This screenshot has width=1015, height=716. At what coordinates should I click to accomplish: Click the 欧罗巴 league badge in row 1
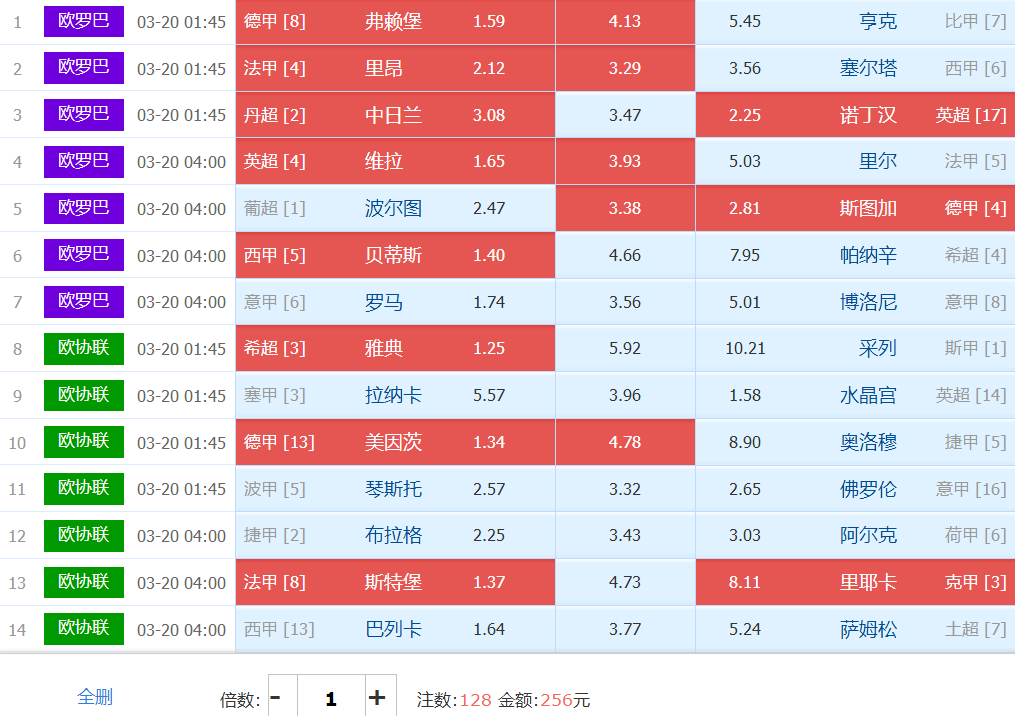point(84,21)
